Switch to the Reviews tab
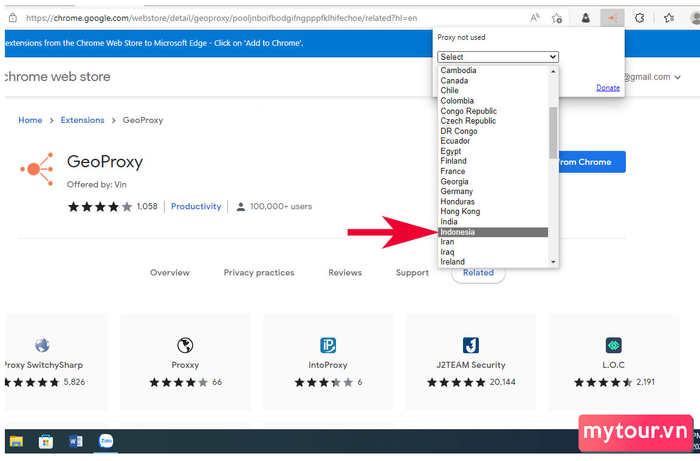 point(345,273)
